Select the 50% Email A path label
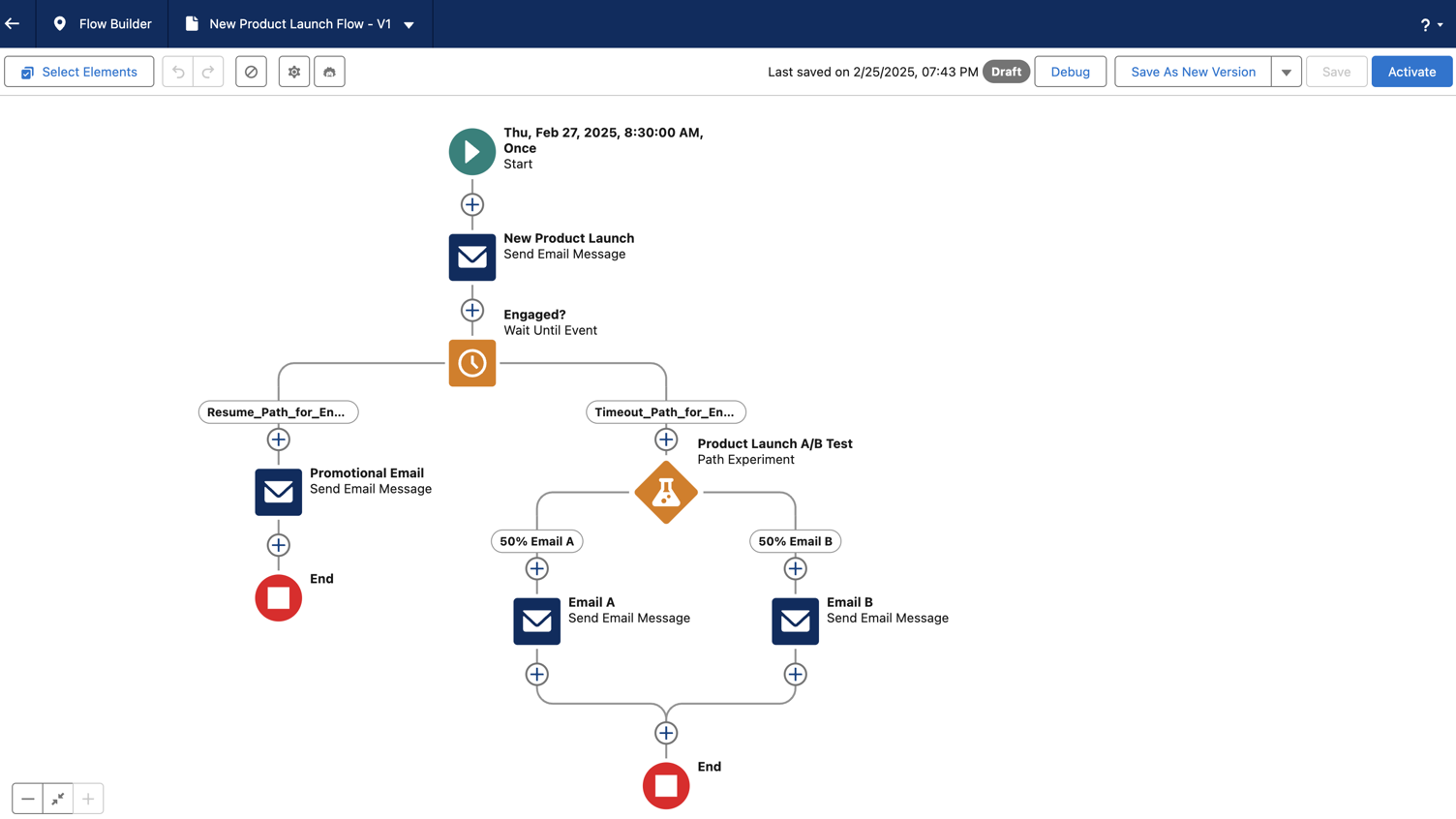This screenshot has width=1456, height=819. tap(537, 541)
